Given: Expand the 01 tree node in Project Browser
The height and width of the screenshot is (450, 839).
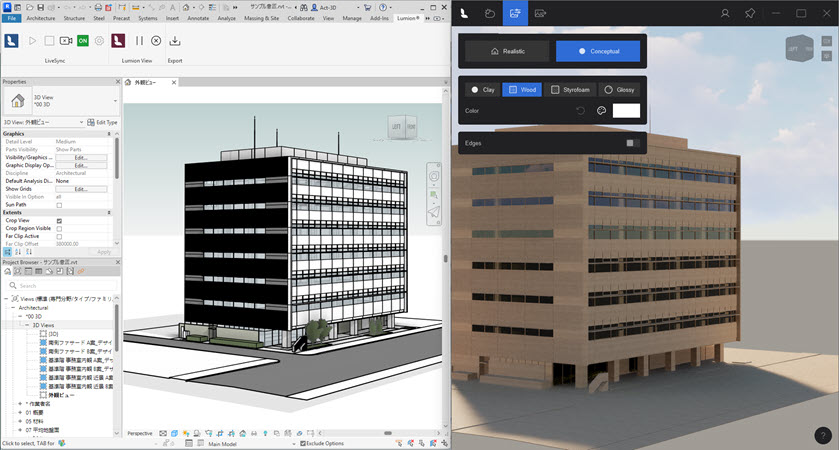Looking at the screenshot, I should [20, 411].
